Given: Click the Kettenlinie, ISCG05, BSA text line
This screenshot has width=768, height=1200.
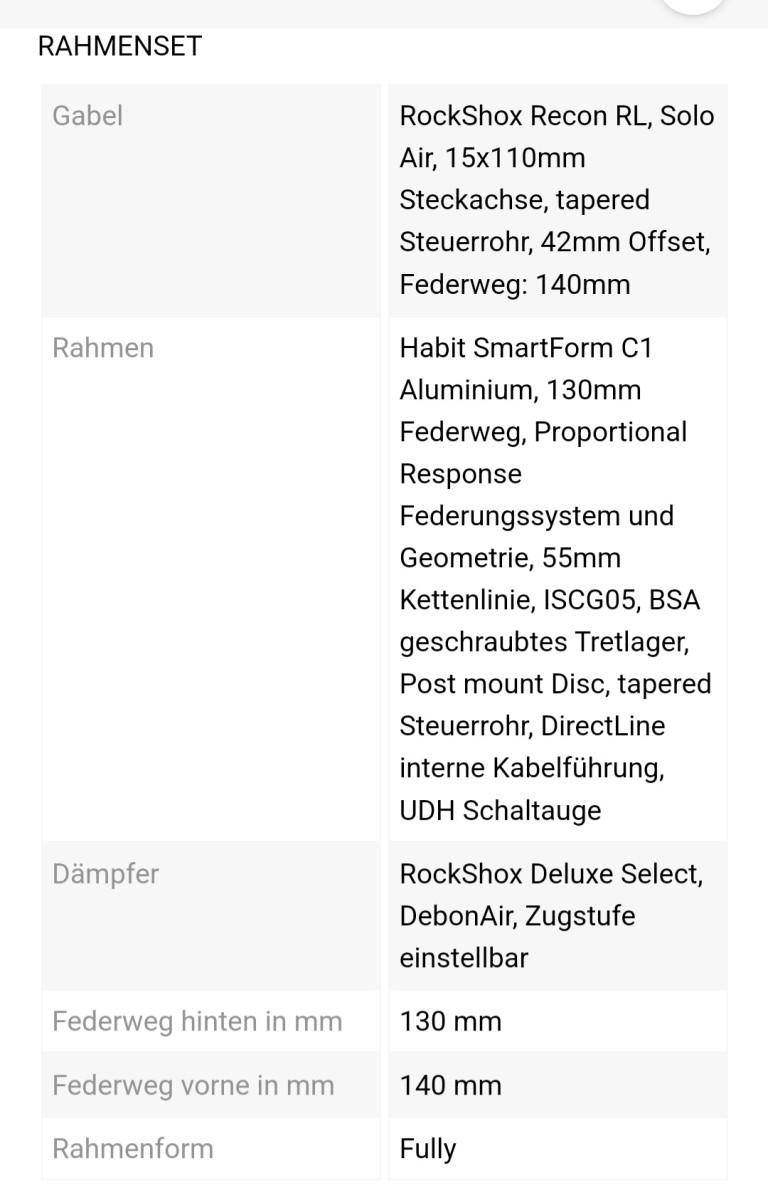Looking at the screenshot, I should click(549, 600).
